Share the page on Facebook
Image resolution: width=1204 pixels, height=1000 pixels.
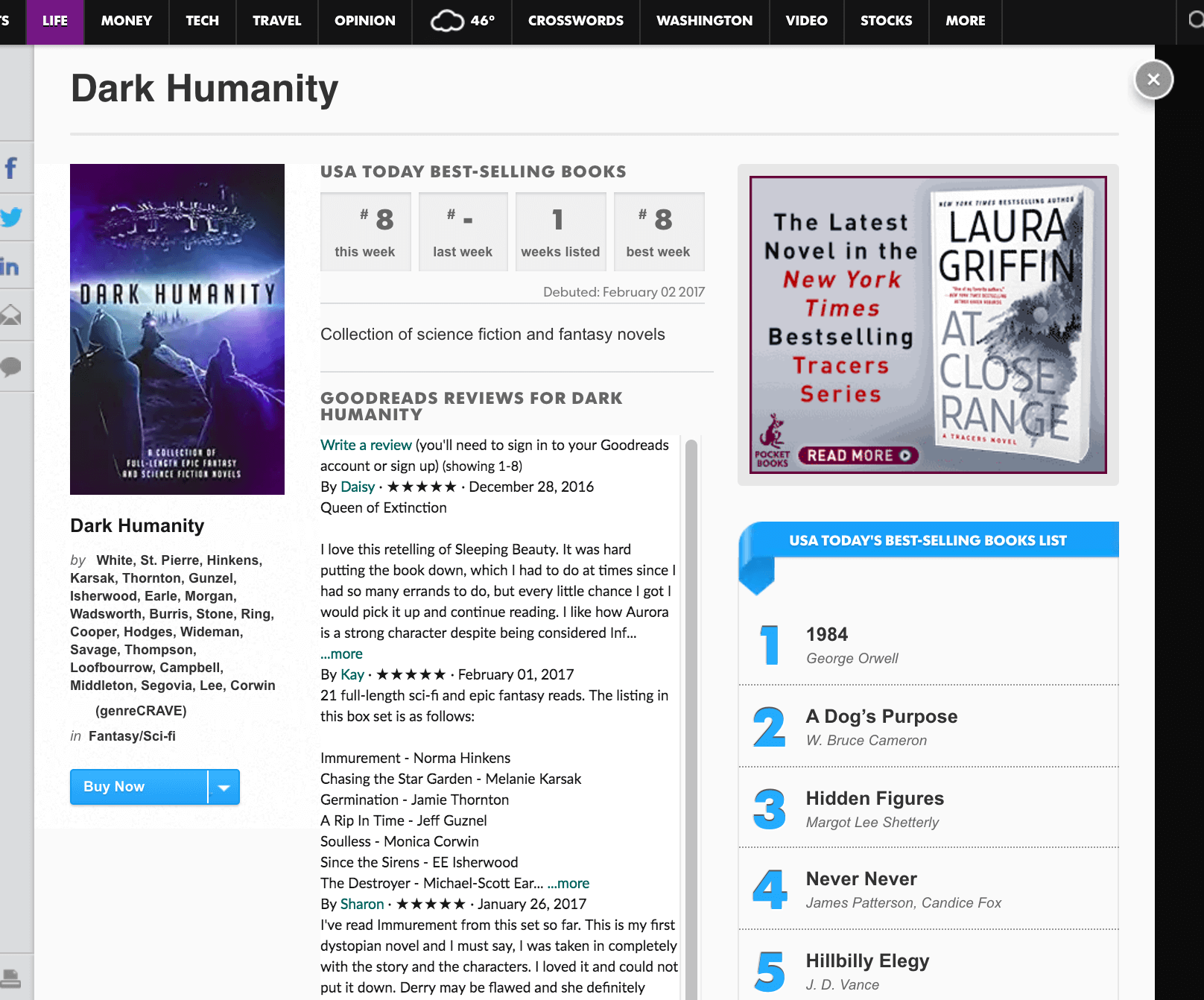point(11,168)
